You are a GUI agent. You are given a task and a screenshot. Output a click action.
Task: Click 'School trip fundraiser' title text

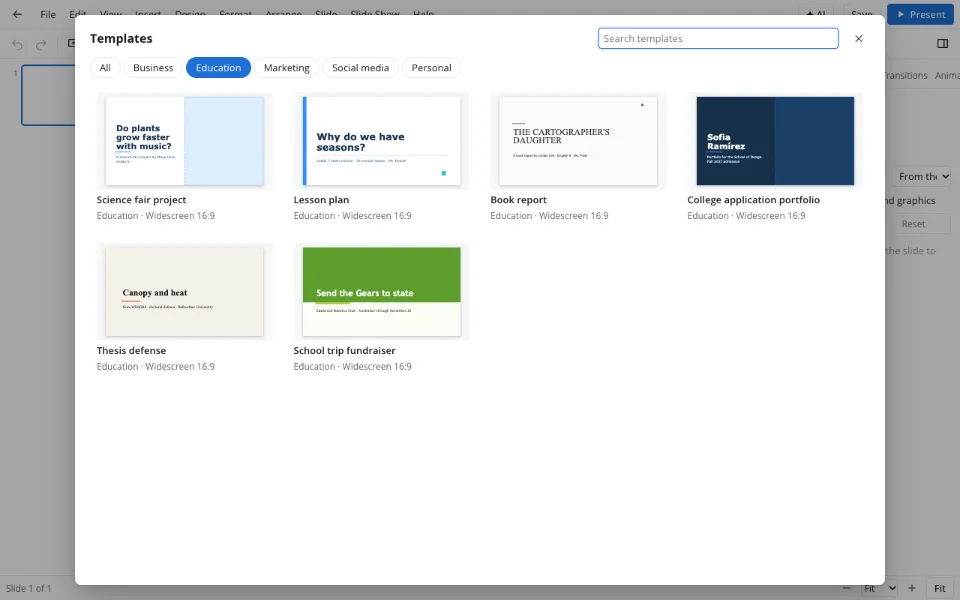coord(345,350)
